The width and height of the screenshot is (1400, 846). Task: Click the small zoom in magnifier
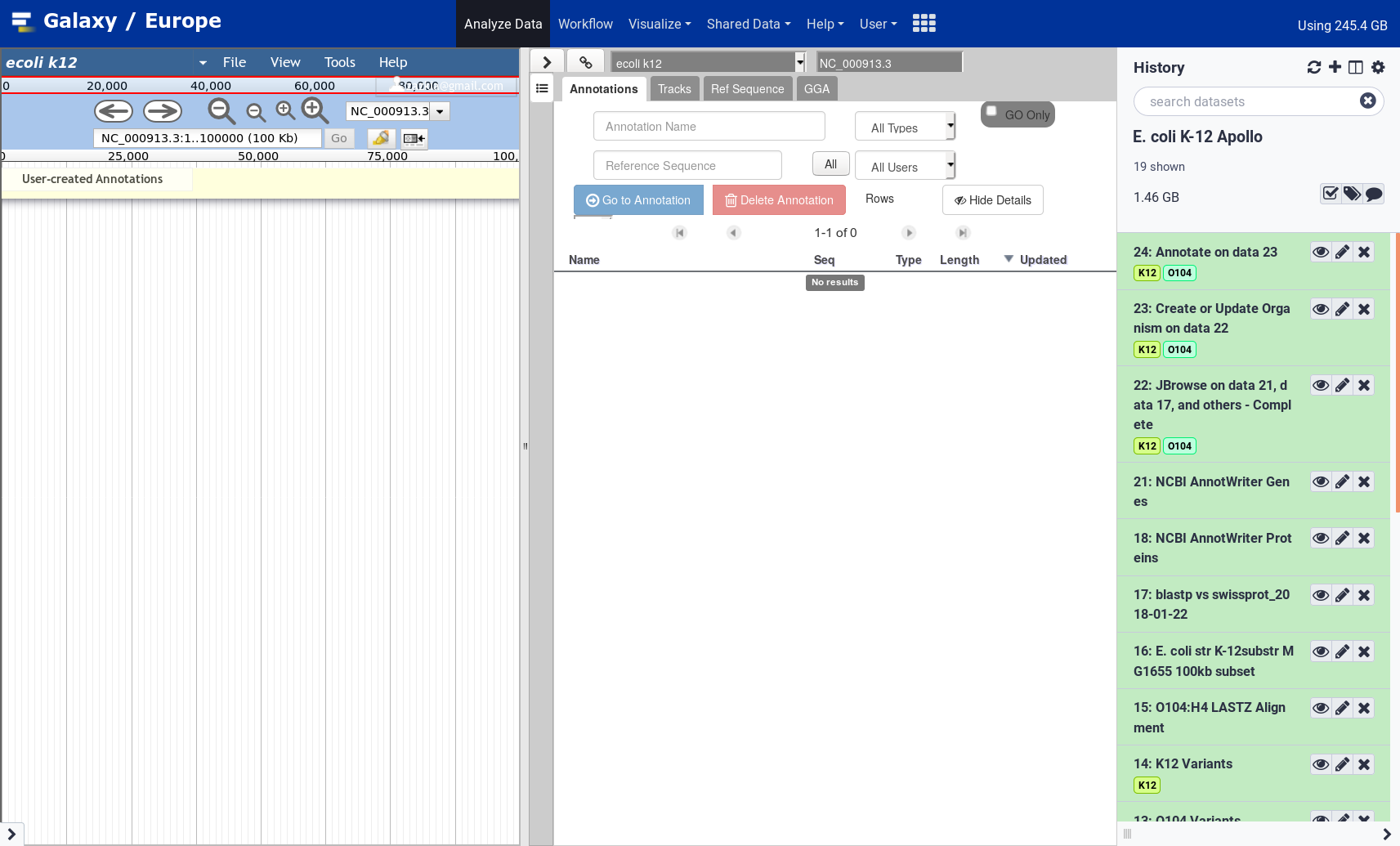[285, 110]
